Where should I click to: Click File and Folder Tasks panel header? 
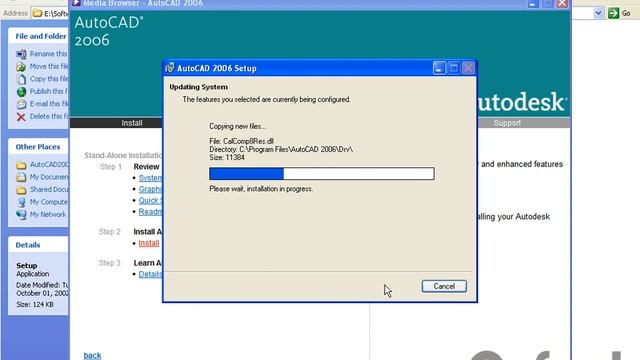(38, 36)
